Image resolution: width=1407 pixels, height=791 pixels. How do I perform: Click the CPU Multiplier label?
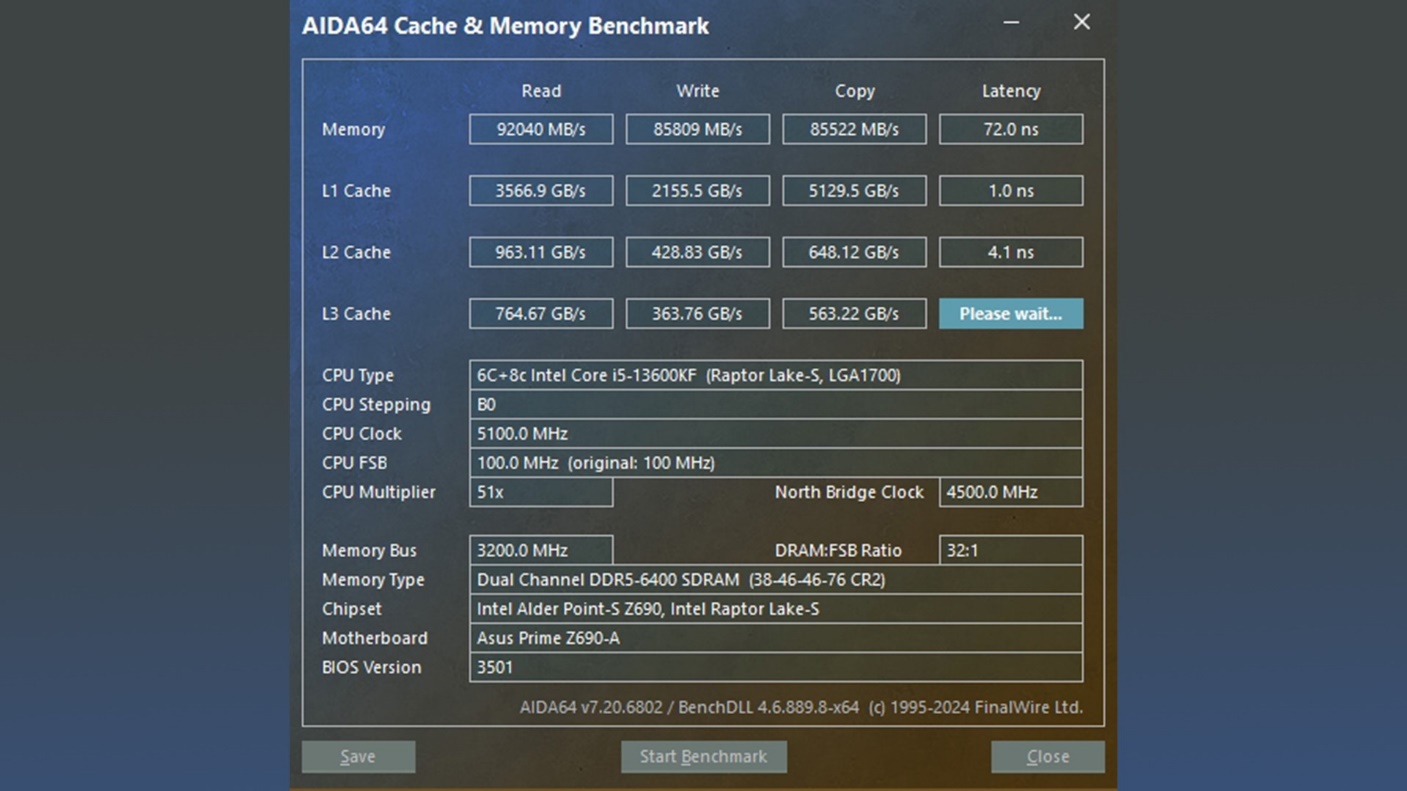click(379, 493)
